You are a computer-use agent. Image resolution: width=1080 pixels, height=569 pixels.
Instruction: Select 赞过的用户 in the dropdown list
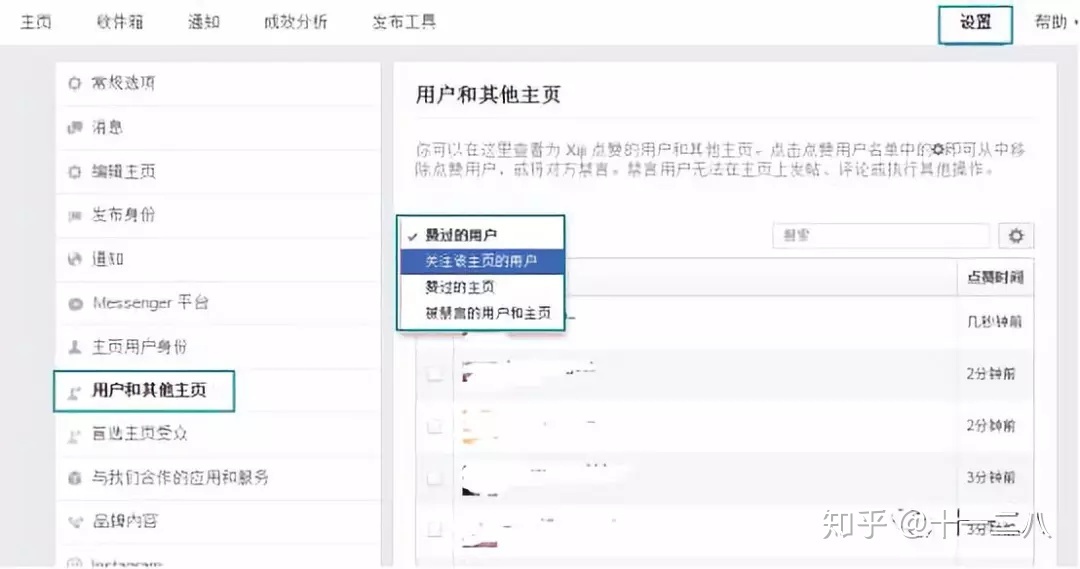click(481, 236)
